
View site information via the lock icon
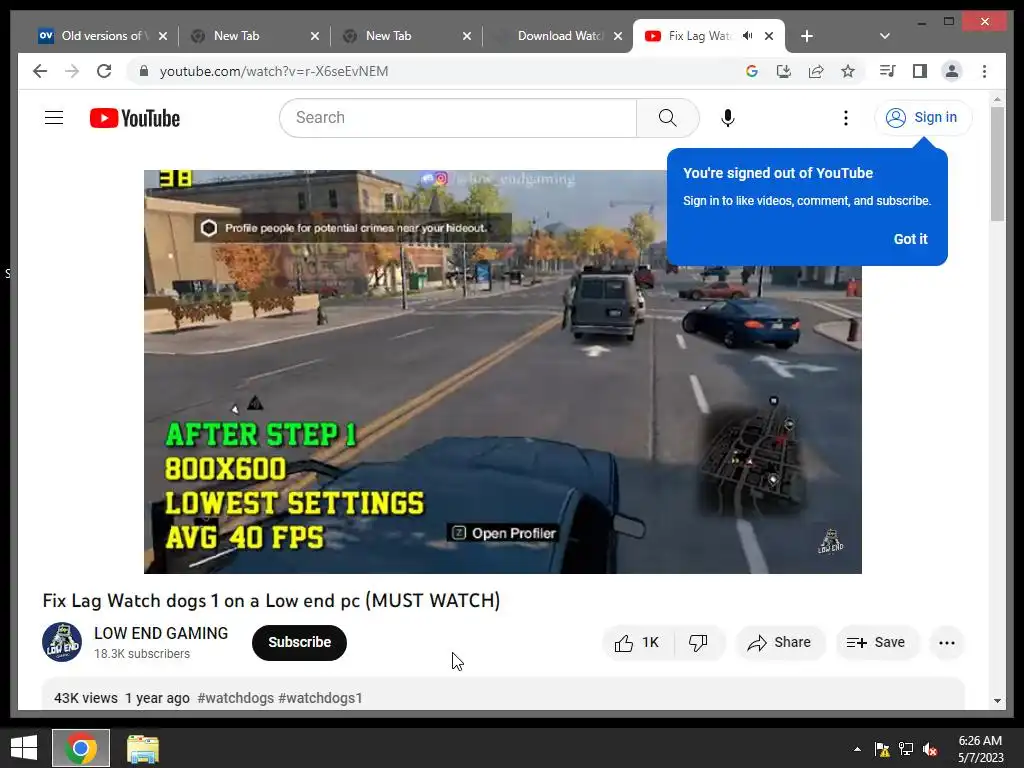click(x=144, y=71)
